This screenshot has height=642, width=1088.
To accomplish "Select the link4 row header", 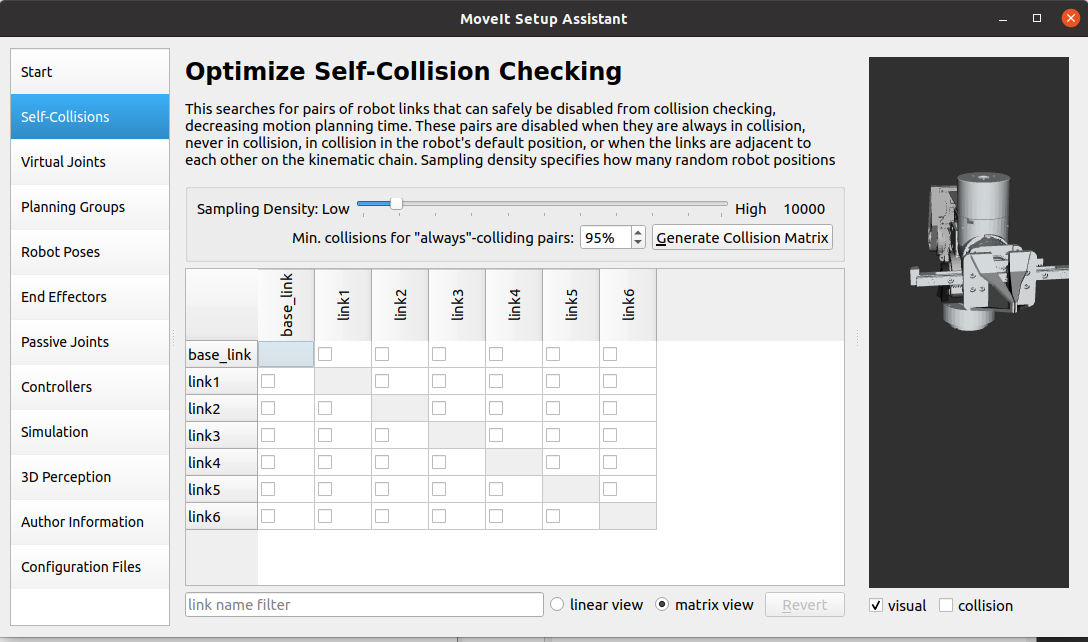I will click(221, 462).
